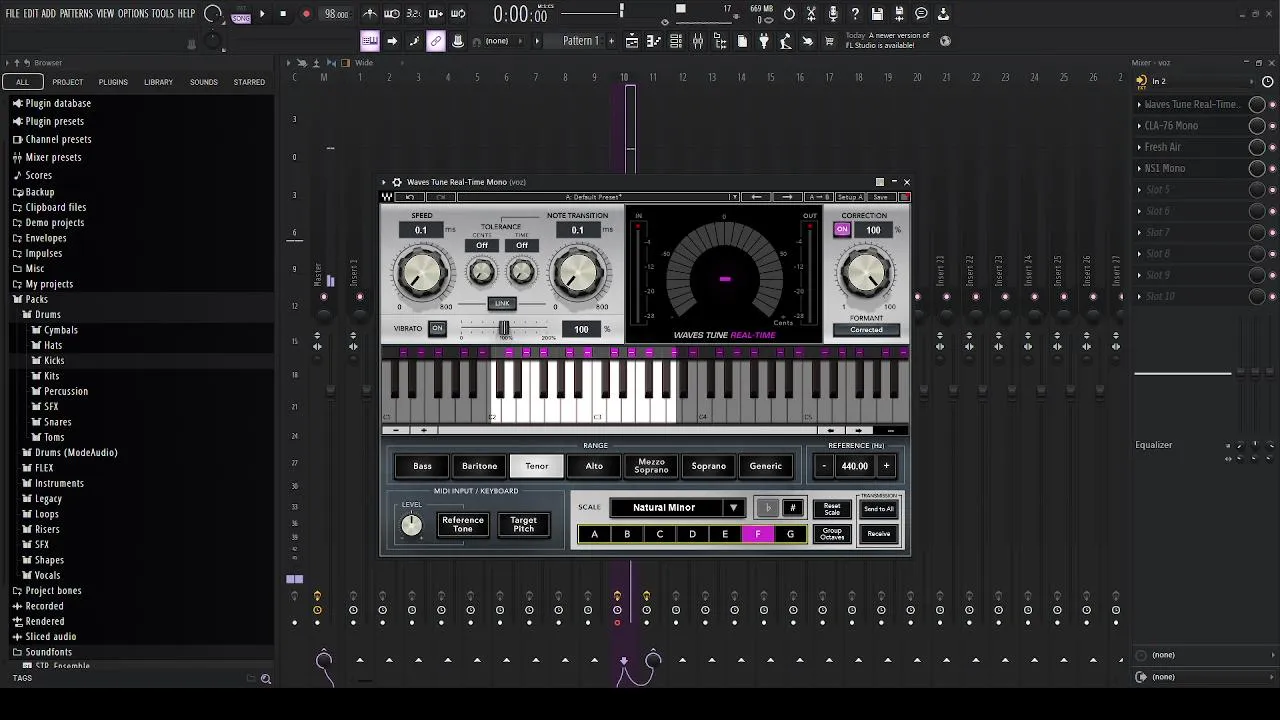Click the download content icon
The height and width of the screenshot is (720, 1280).
(943, 14)
